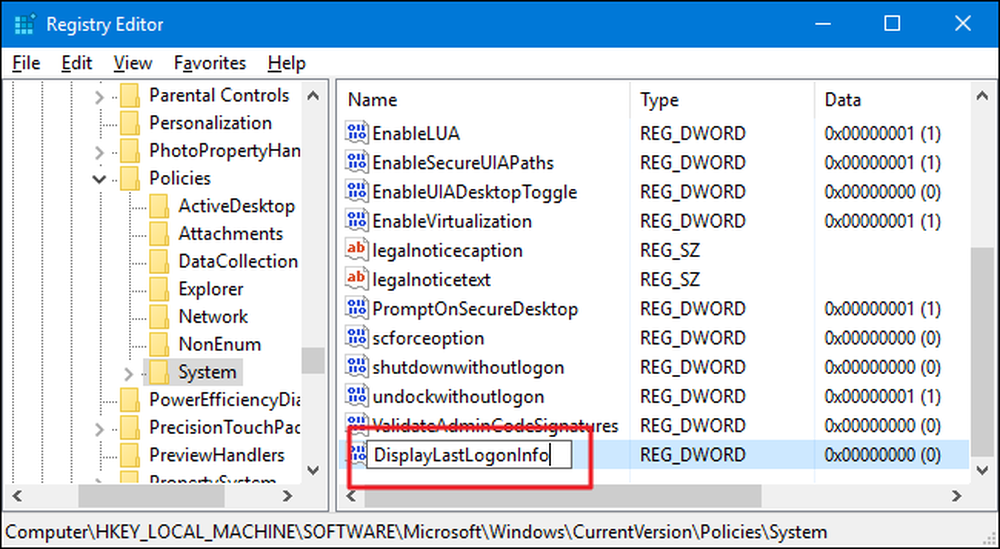Collapse the Policies key
The width and height of the screenshot is (1000, 549).
(99, 179)
